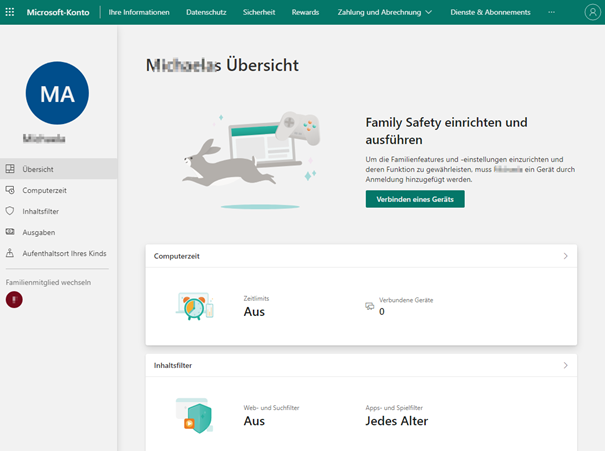Click the alarm clock Computerzeit card icon

click(195, 306)
